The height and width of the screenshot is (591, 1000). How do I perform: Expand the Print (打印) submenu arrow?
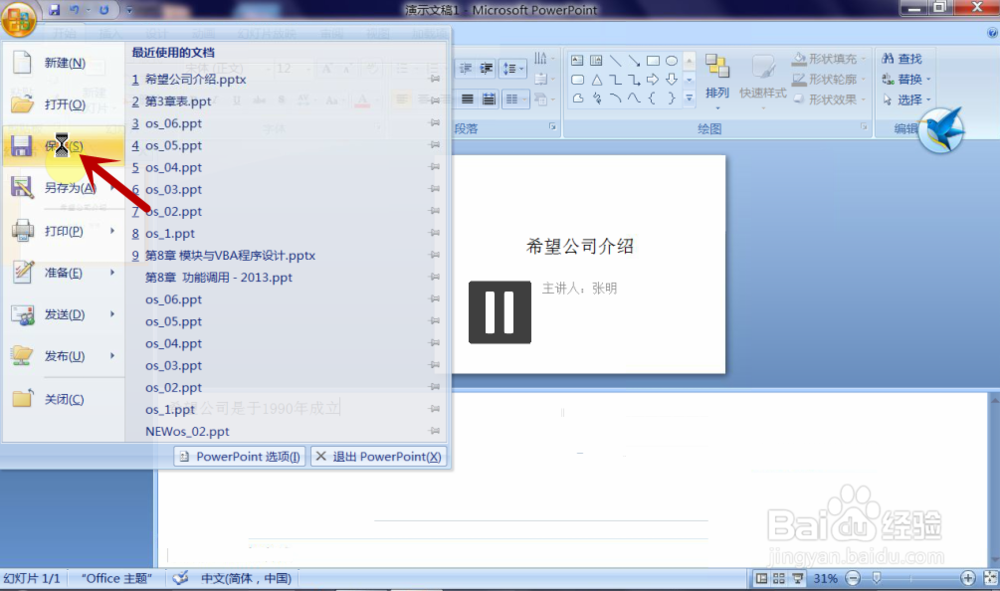tap(113, 231)
